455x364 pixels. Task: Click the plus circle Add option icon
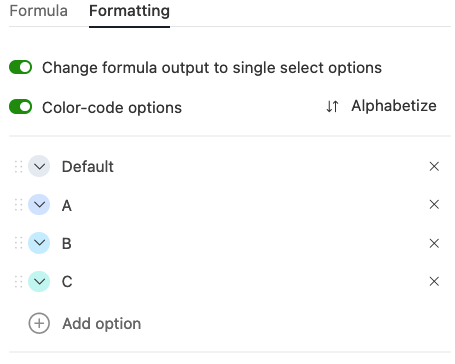(39, 323)
